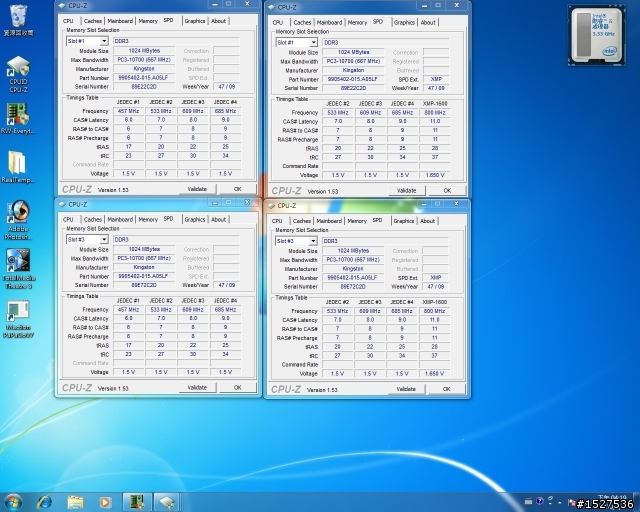Viewport: 640px width, 512px height.
Task: Click the 1.650 V voltage cell in the Slot #3 XMP window
Action: pos(434,373)
